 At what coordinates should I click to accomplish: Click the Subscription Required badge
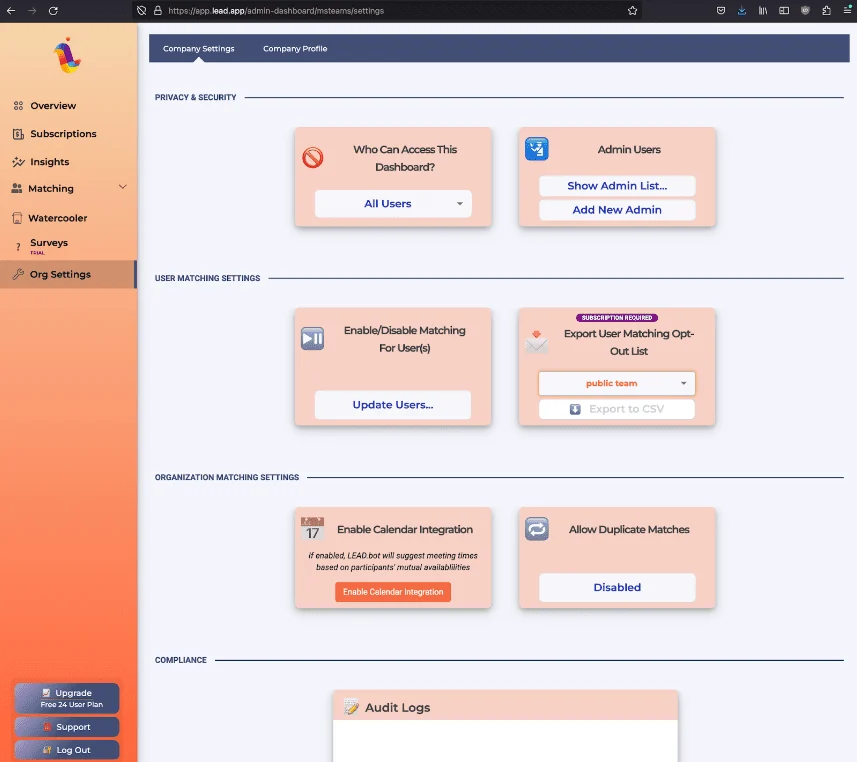617,318
